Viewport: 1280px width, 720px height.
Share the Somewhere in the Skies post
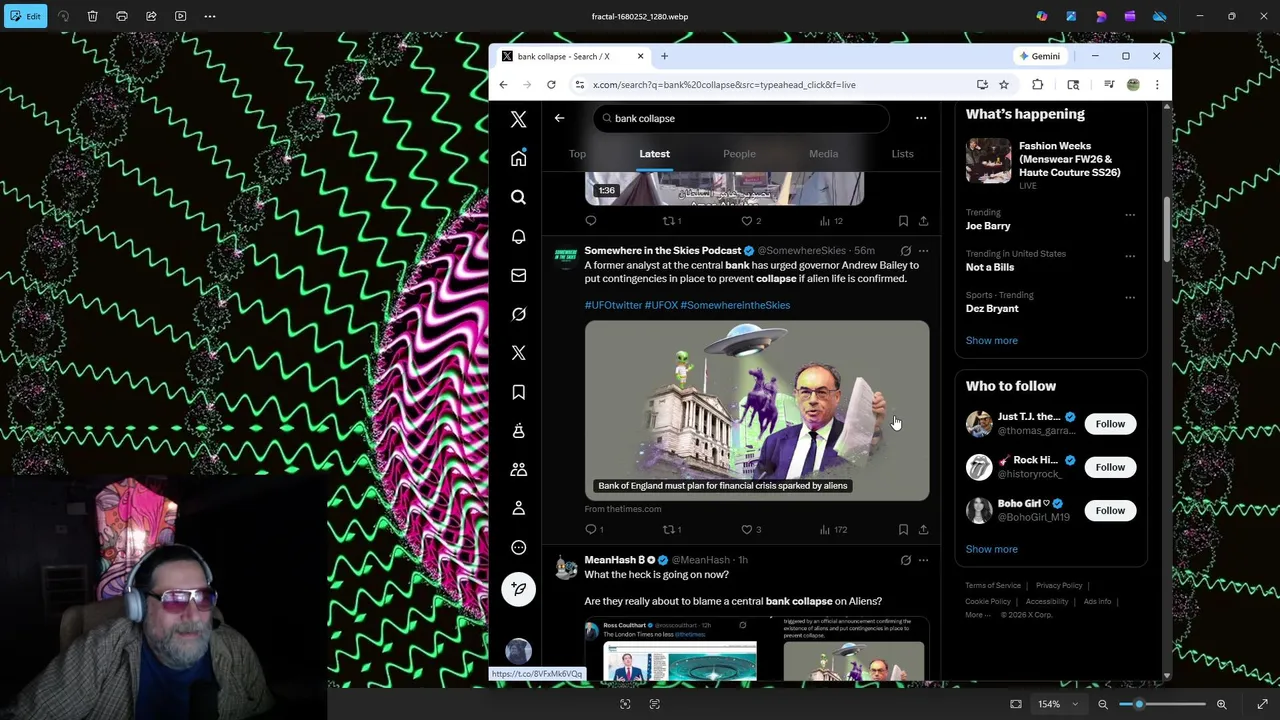point(923,529)
